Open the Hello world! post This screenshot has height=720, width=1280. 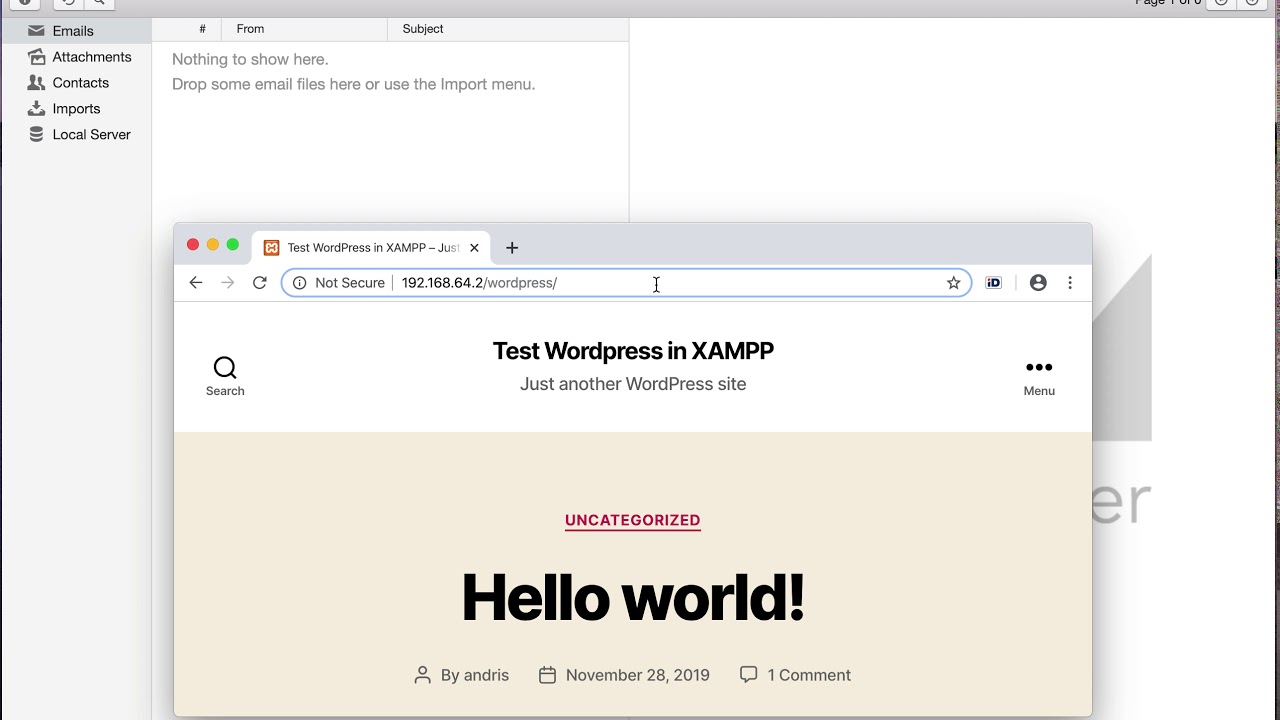coord(633,597)
